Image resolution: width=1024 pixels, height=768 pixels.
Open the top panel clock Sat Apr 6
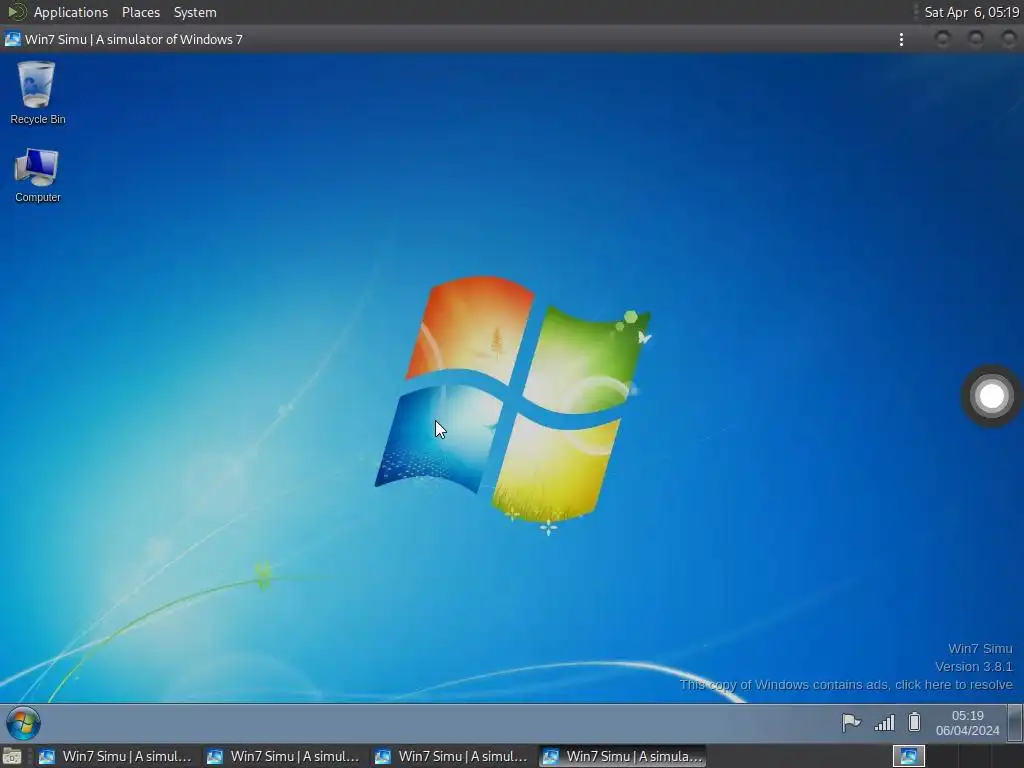[971, 12]
